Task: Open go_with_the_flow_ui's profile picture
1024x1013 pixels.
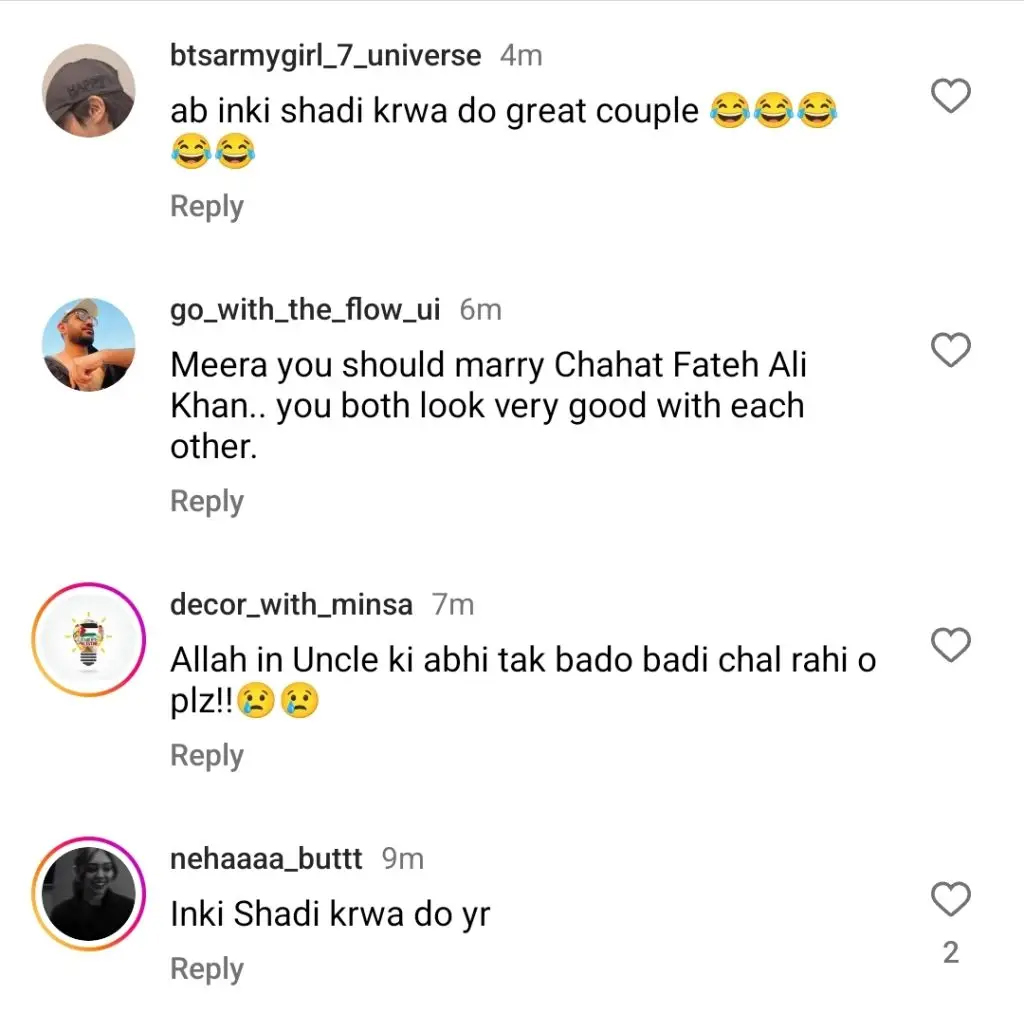Action: (x=89, y=344)
